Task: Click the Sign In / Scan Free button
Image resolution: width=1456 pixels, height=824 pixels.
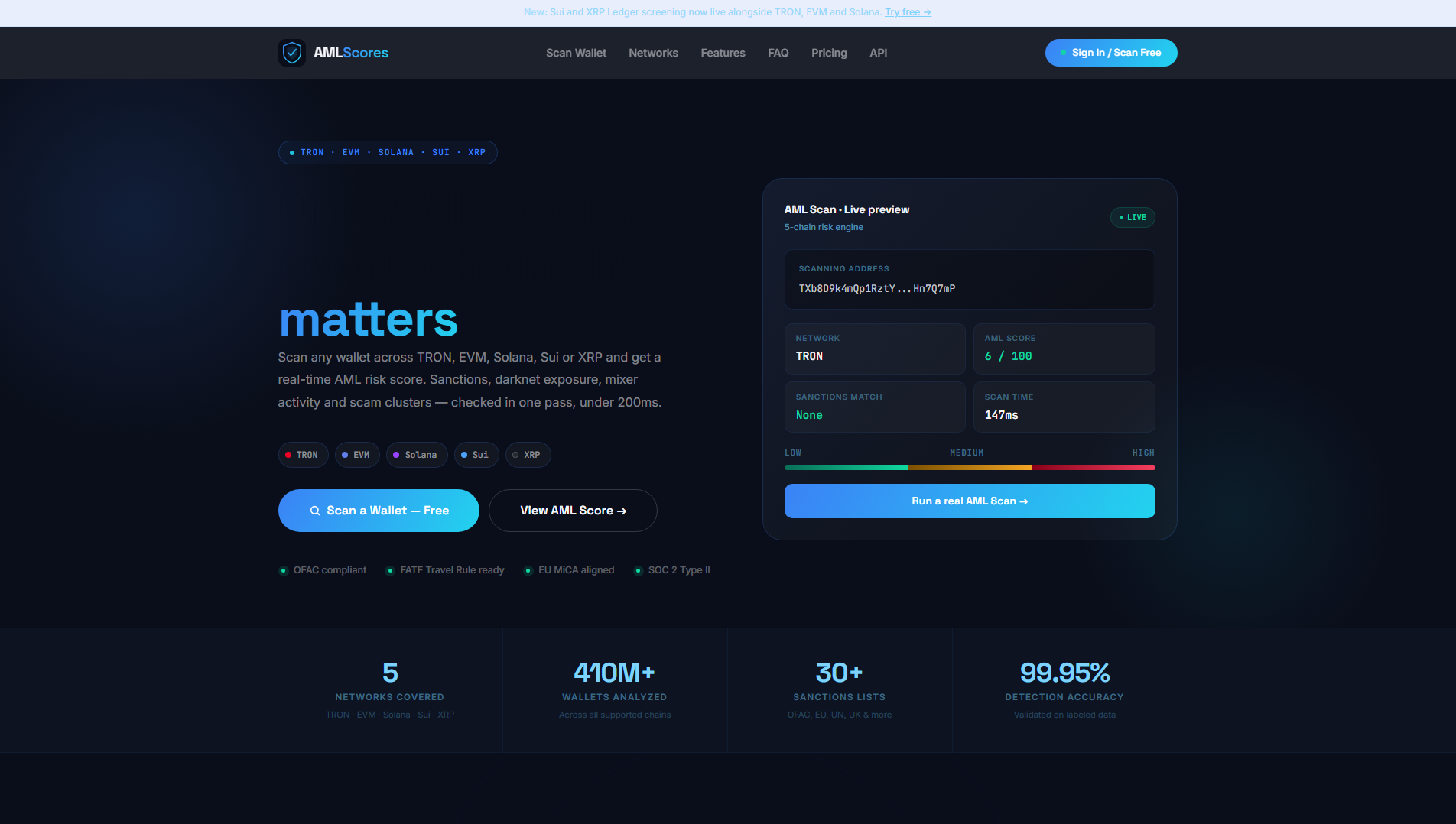Action: point(1111,53)
